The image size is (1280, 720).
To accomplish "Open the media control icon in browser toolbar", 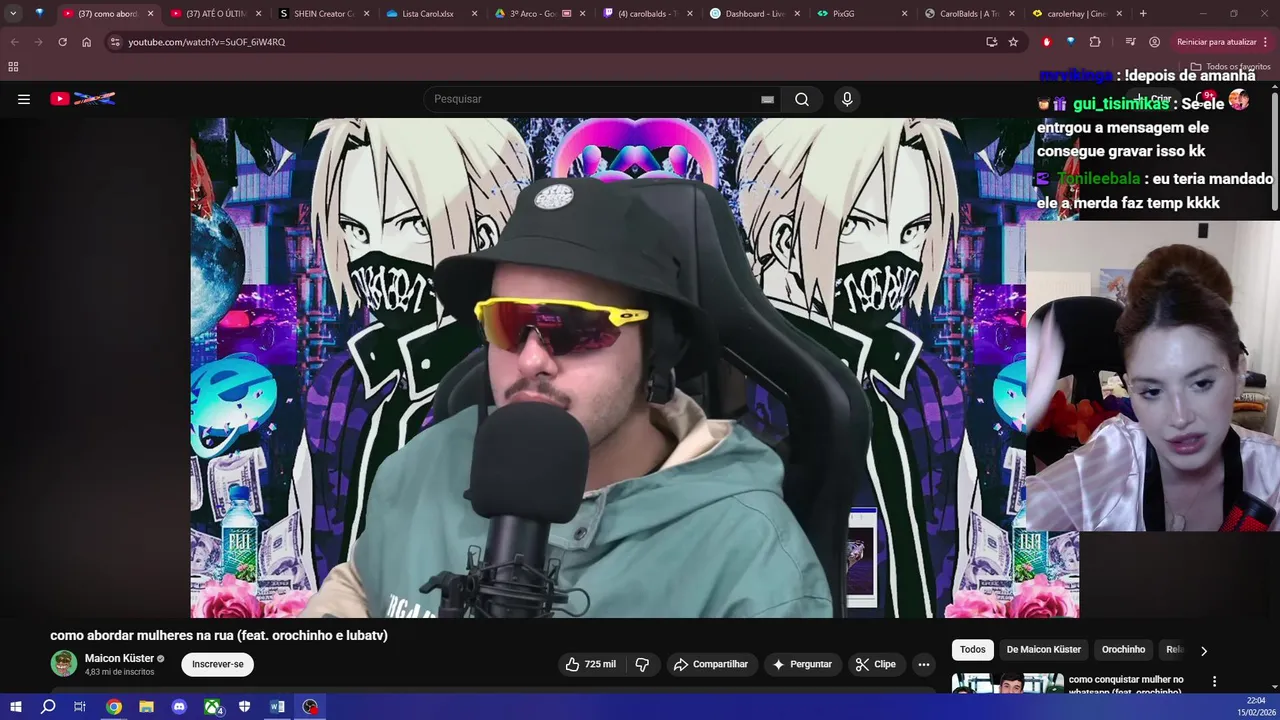I will [1130, 42].
